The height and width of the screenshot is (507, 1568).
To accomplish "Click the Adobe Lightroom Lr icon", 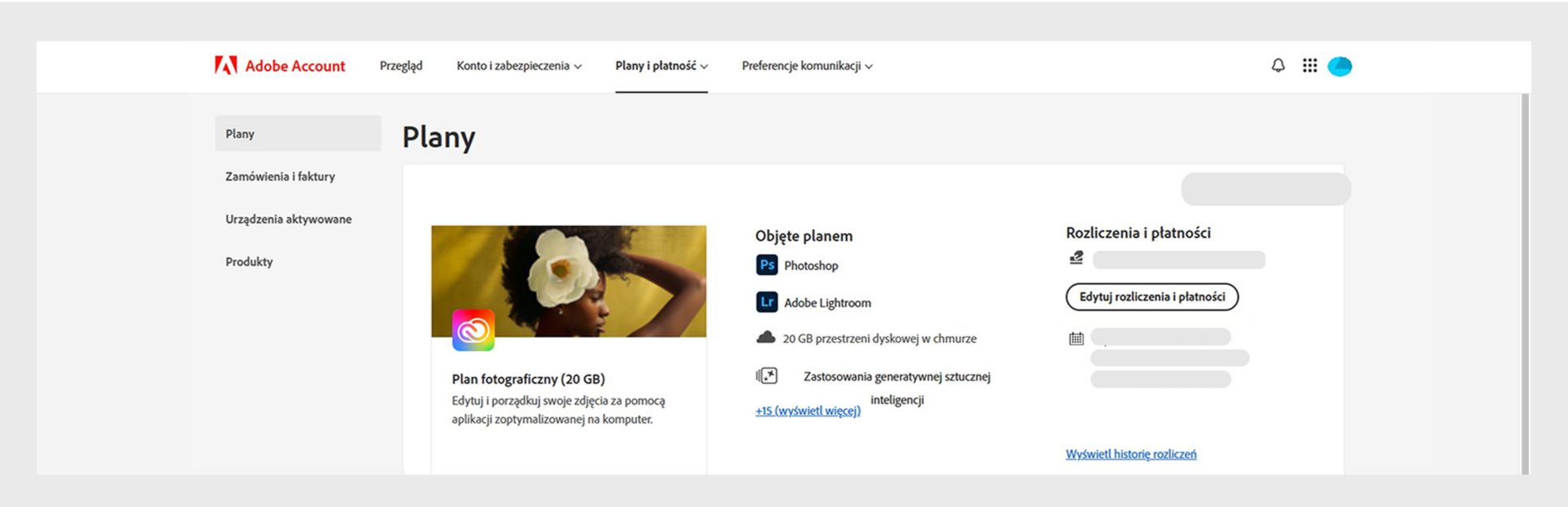I will (x=767, y=302).
